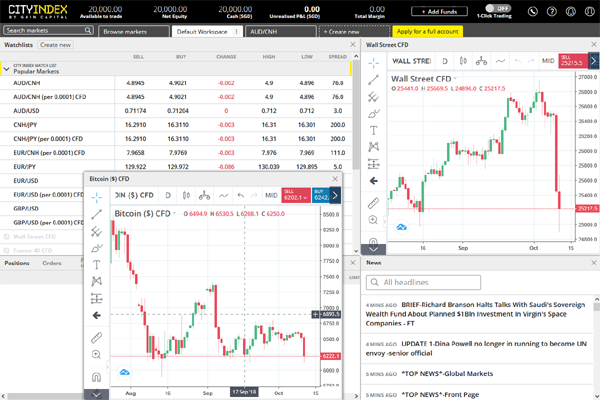
Task: Select trend line tool in Bitcoin chart
Action: (x=97, y=214)
